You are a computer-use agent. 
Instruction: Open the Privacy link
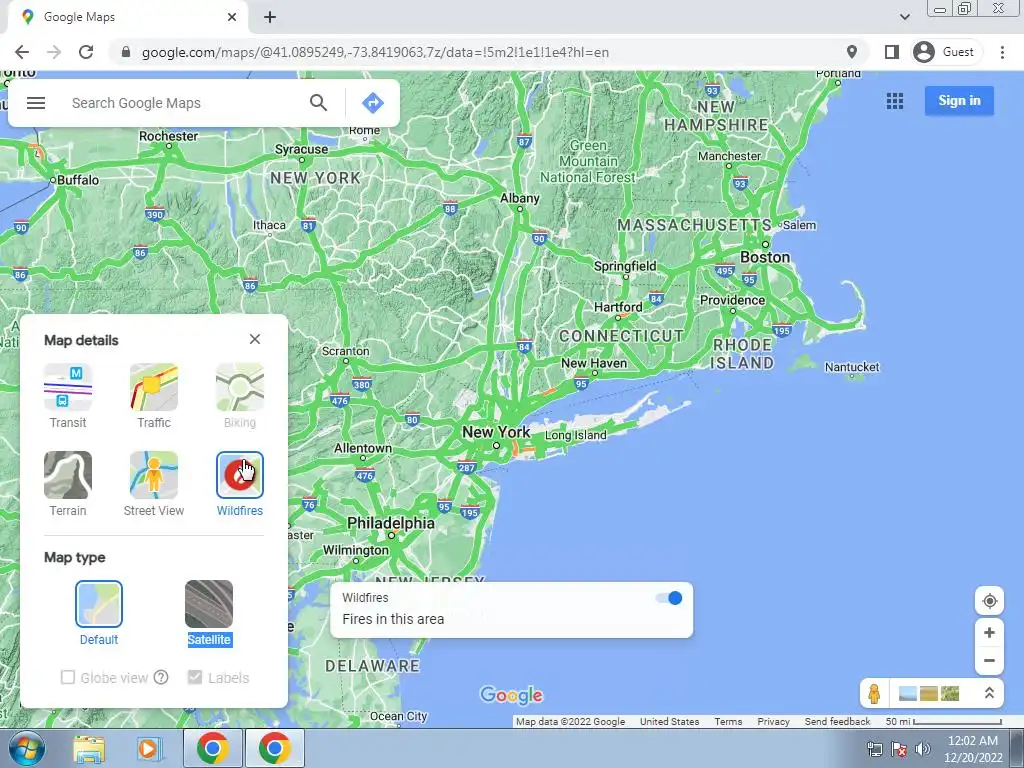pyautogui.click(x=773, y=722)
